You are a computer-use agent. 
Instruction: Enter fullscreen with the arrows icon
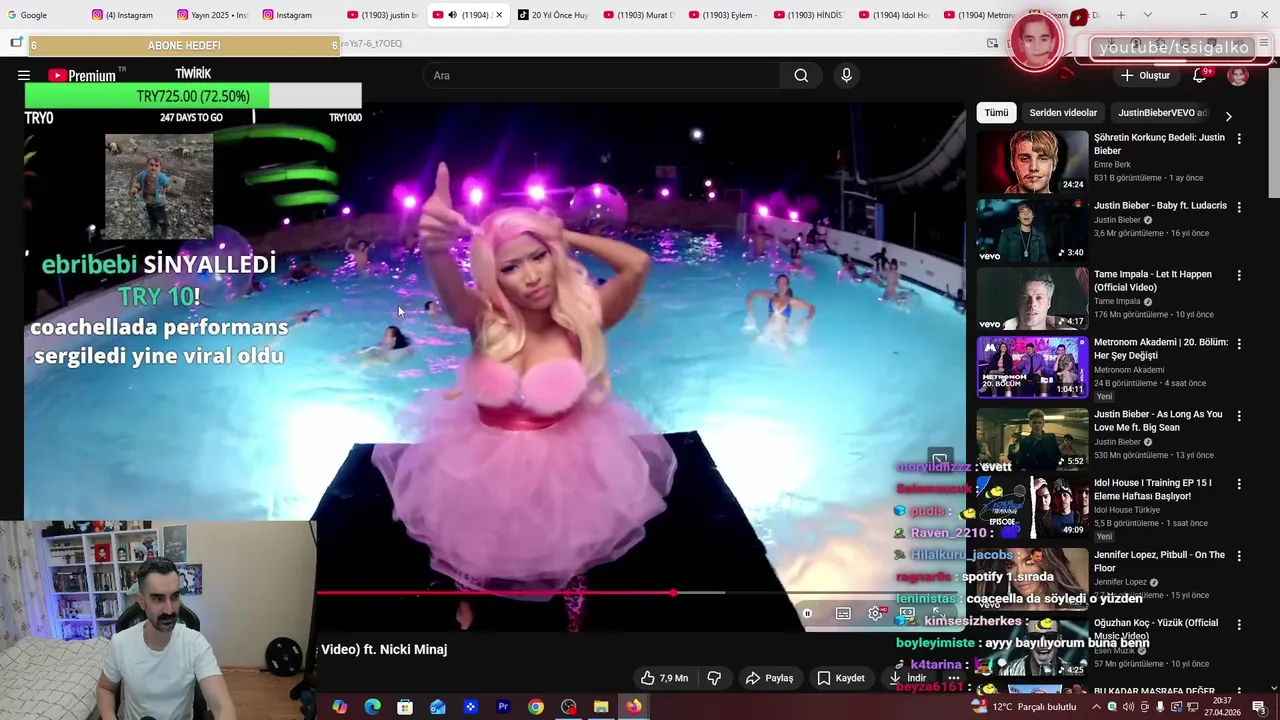938,613
